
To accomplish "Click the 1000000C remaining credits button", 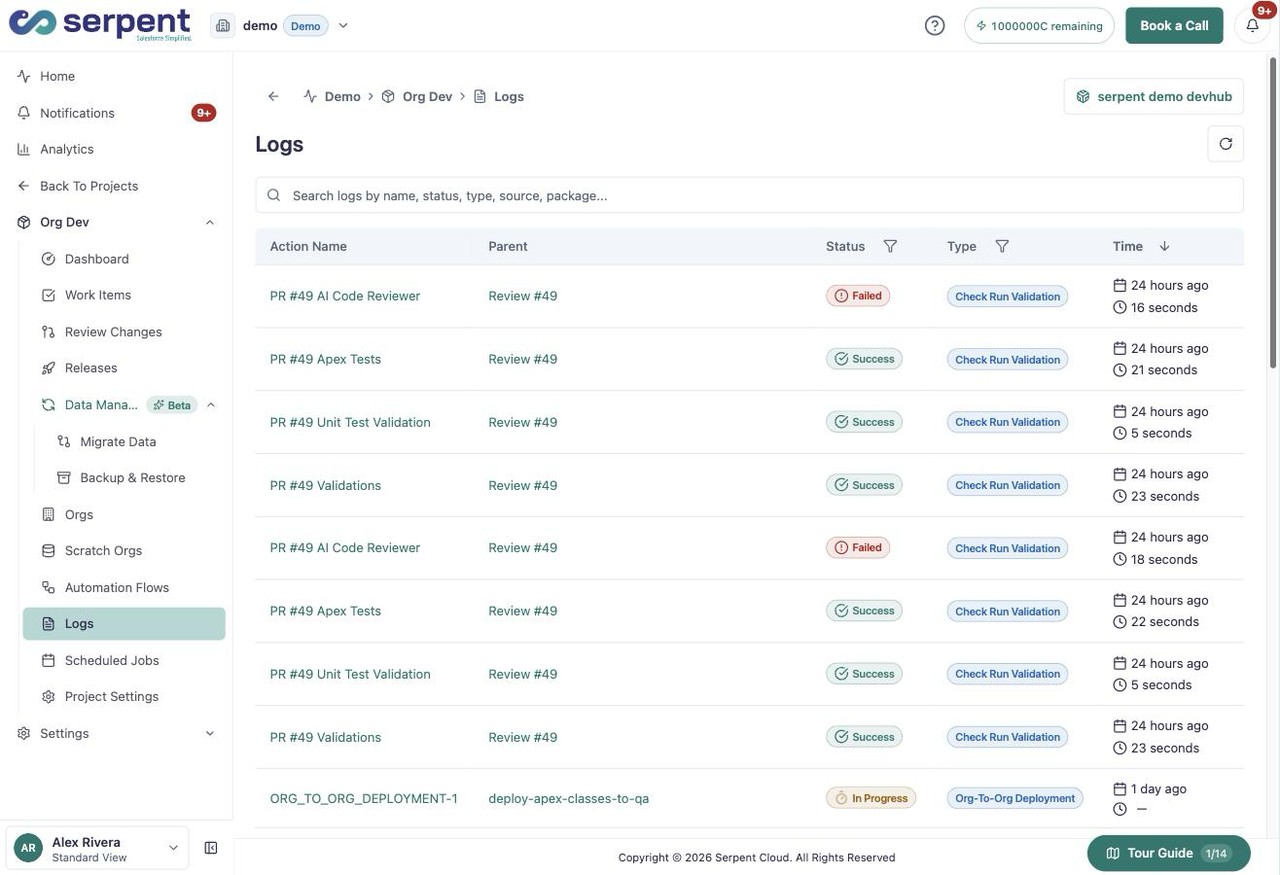I will click(1039, 26).
